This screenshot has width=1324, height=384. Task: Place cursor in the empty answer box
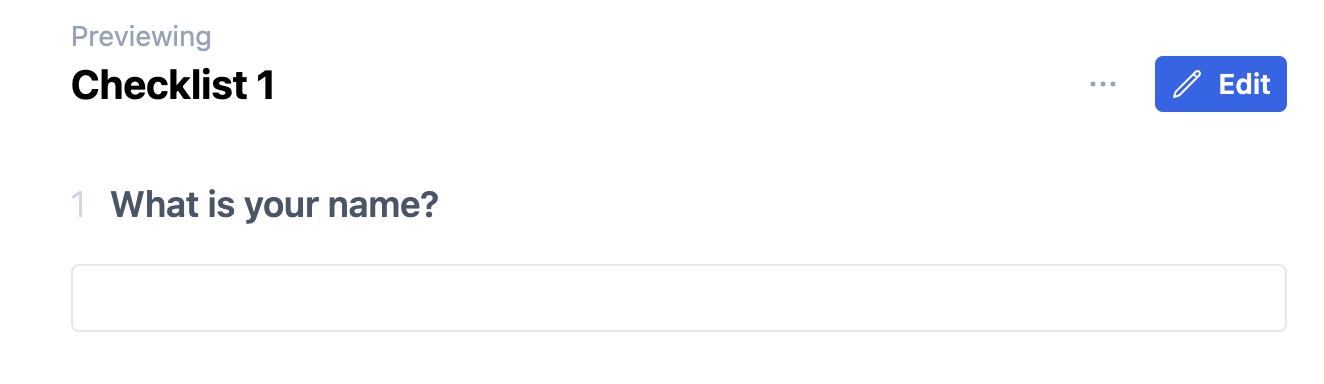click(x=678, y=298)
